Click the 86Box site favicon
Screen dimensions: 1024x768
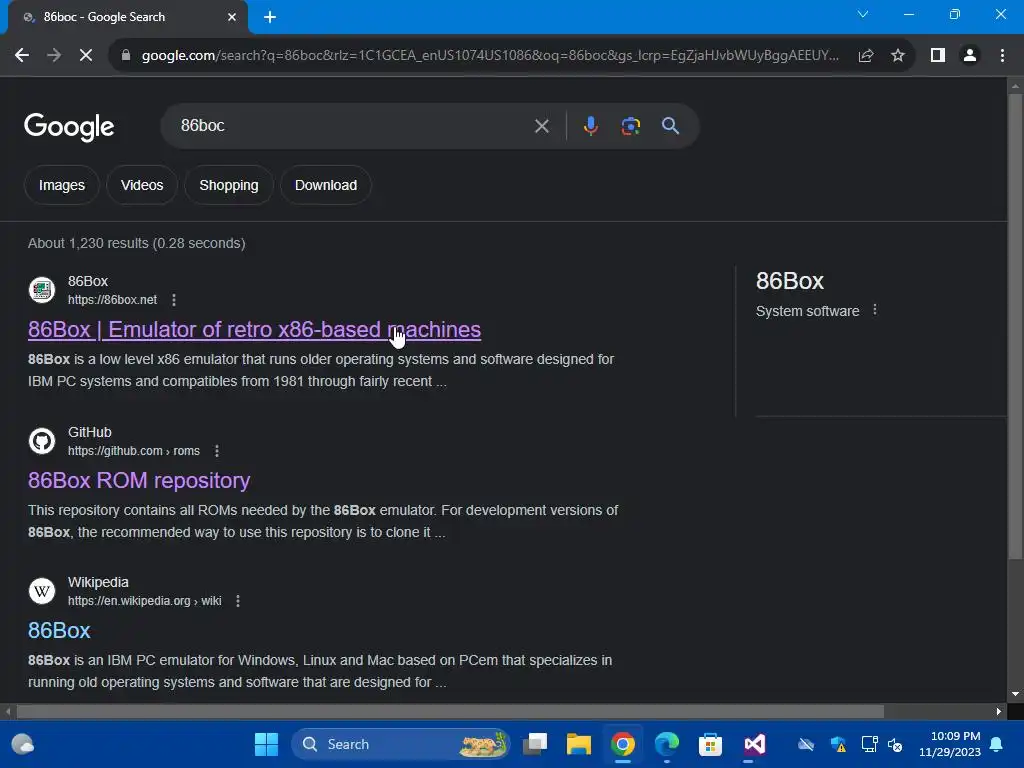42,290
